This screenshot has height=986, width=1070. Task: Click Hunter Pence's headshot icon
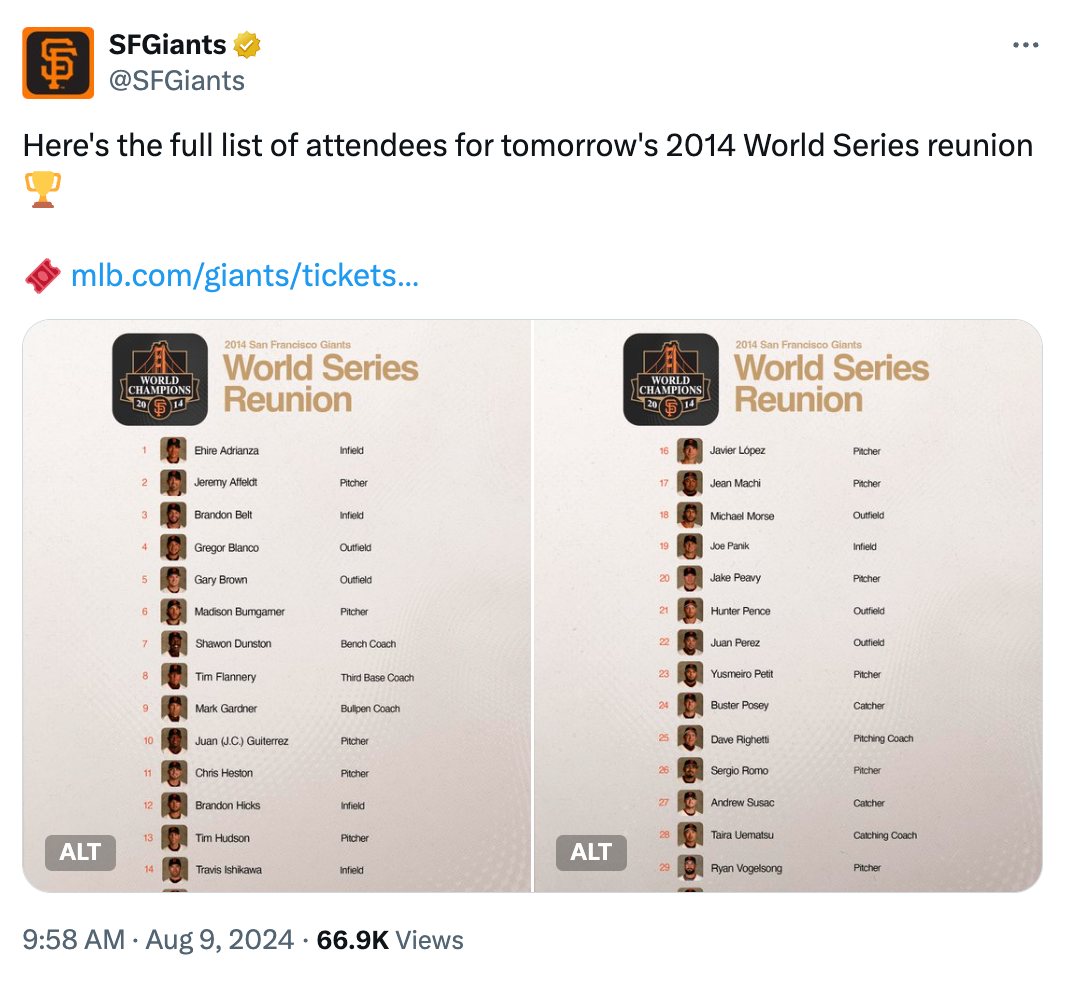[689, 610]
